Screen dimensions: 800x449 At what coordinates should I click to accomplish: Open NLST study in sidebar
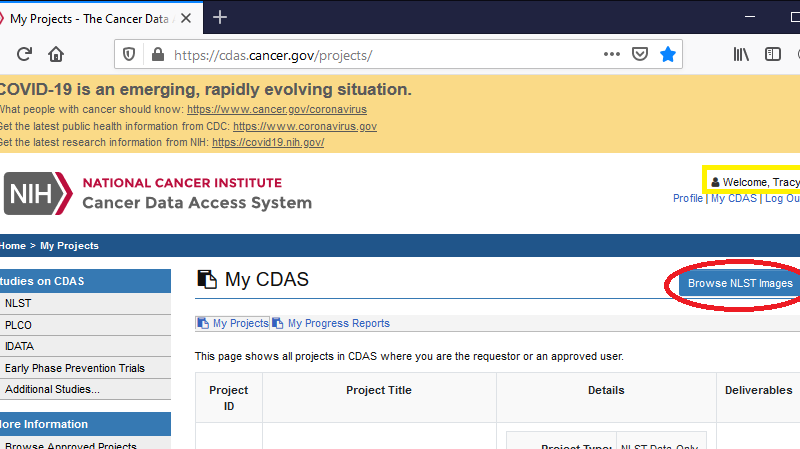[85, 303]
